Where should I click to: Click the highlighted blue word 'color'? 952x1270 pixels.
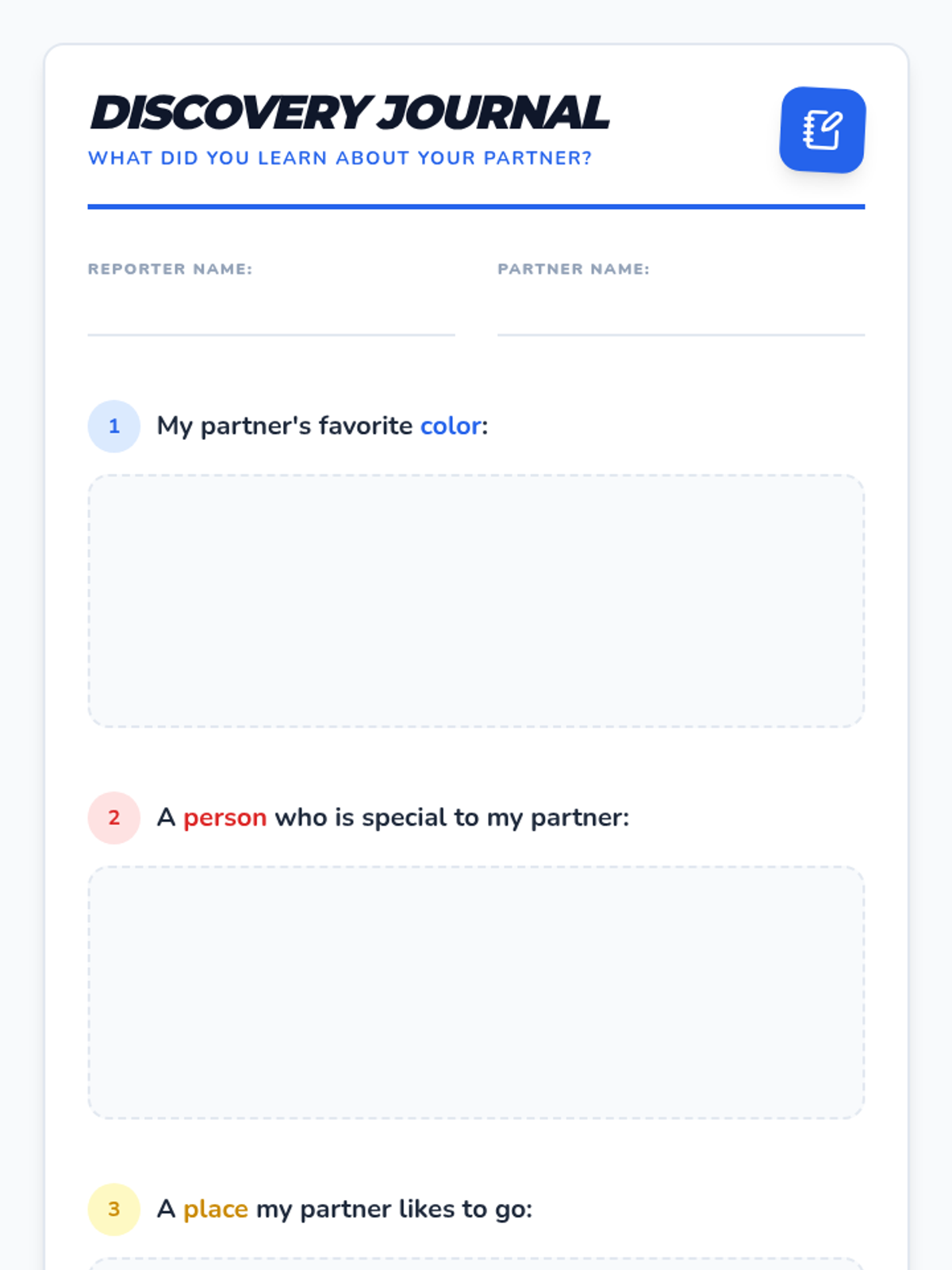point(451,426)
